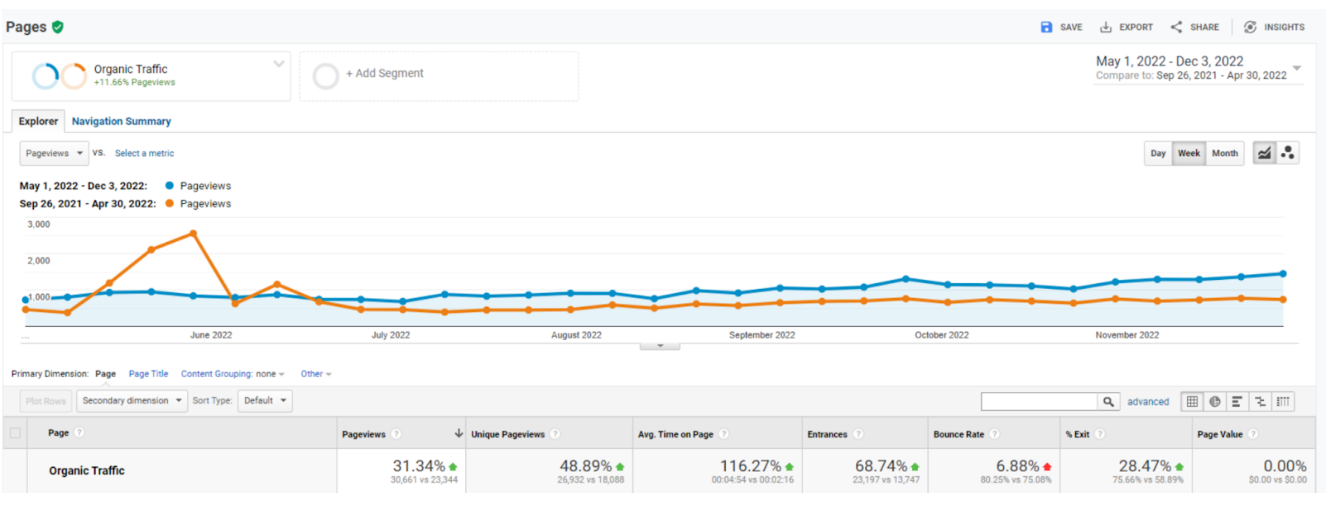
Task: Click the table search input field
Action: (x=1040, y=401)
